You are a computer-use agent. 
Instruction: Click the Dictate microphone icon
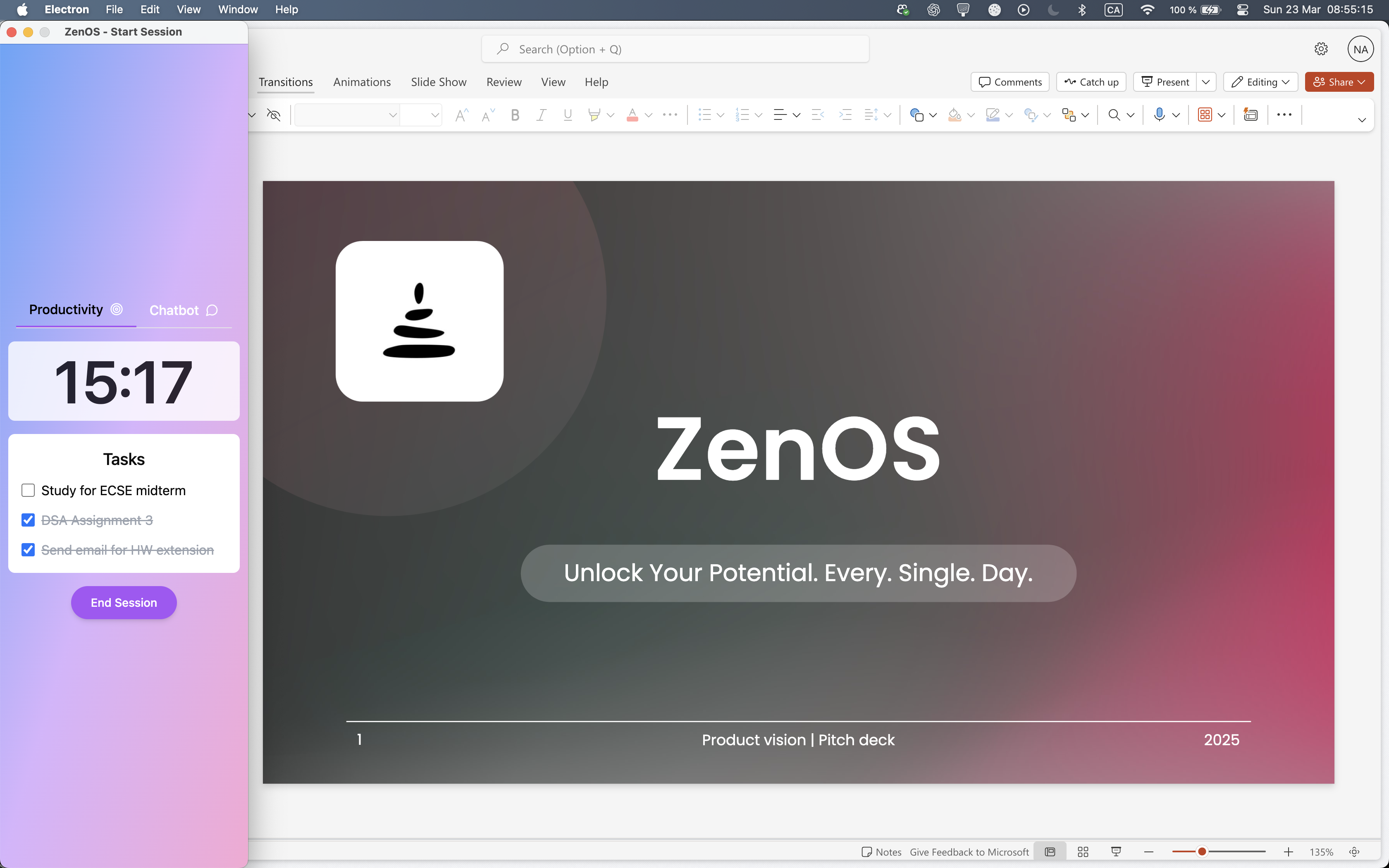click(x=1159, y=115)
